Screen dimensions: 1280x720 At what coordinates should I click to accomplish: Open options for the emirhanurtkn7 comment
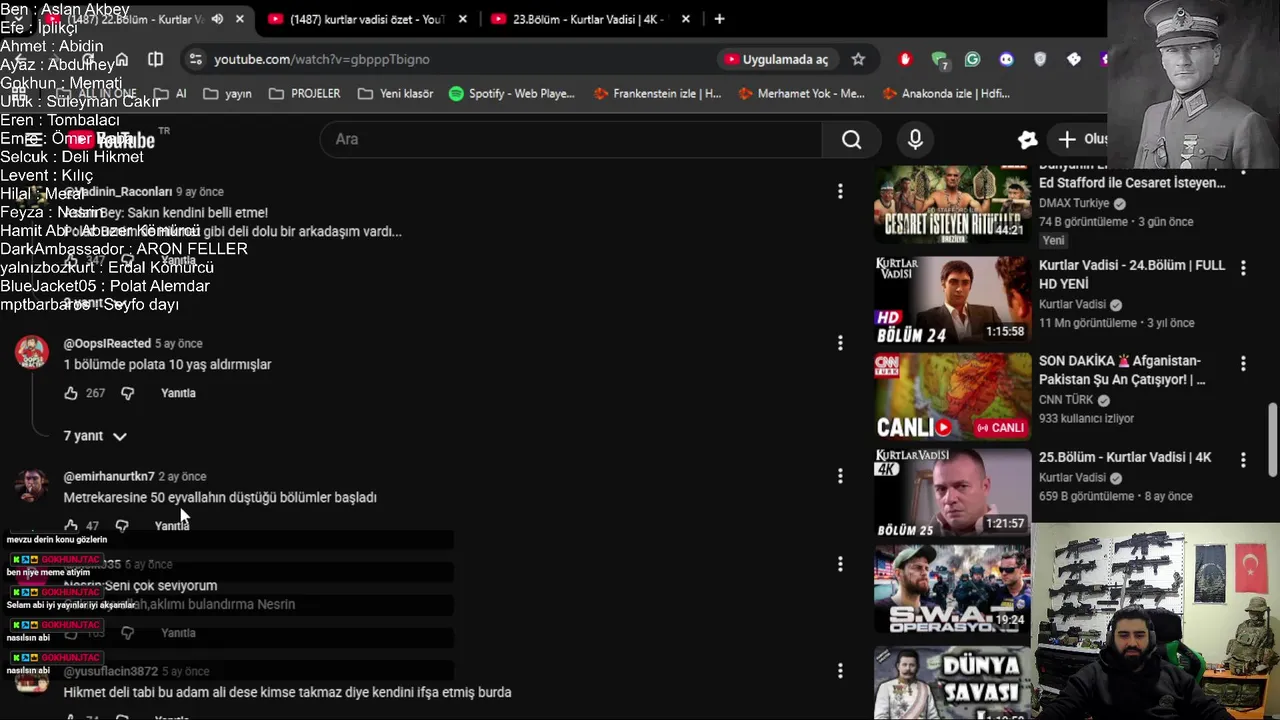[x=840, y=476]
